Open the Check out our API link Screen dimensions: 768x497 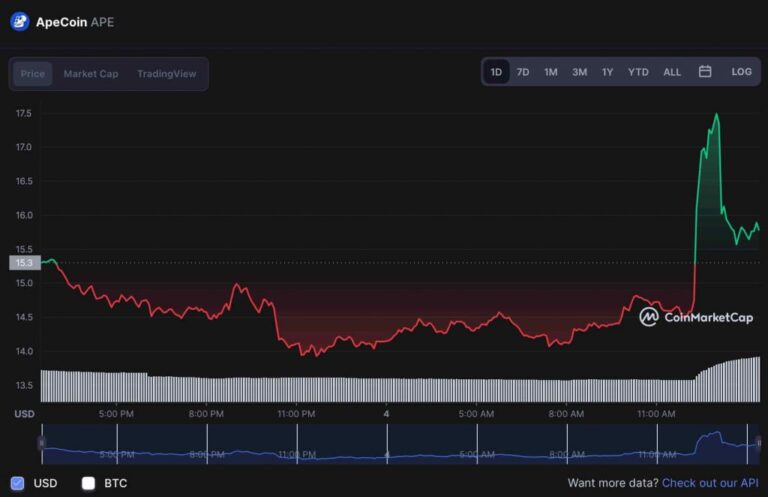(x=710, y=483)
